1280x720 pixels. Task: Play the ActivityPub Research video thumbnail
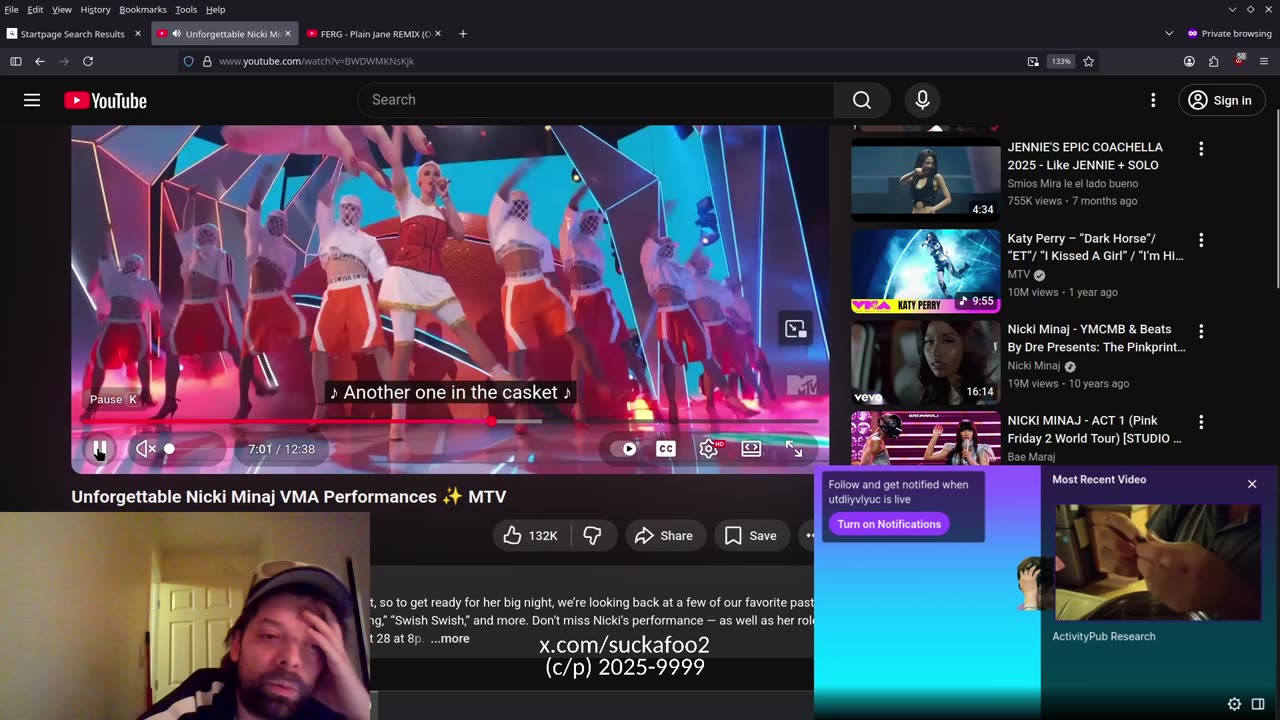point(1158,562)
